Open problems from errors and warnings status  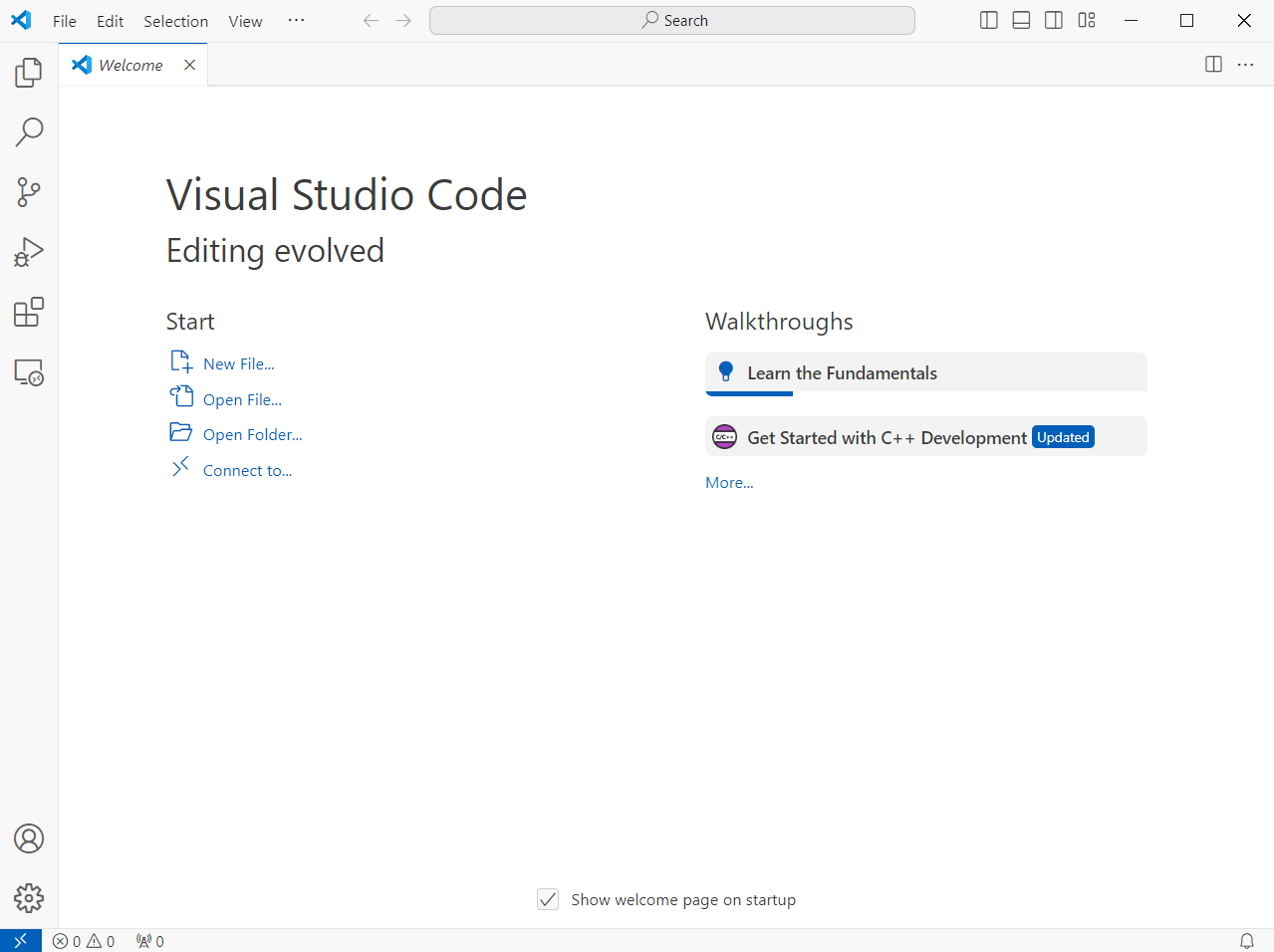pyautogui.click(x=84, y=941)
